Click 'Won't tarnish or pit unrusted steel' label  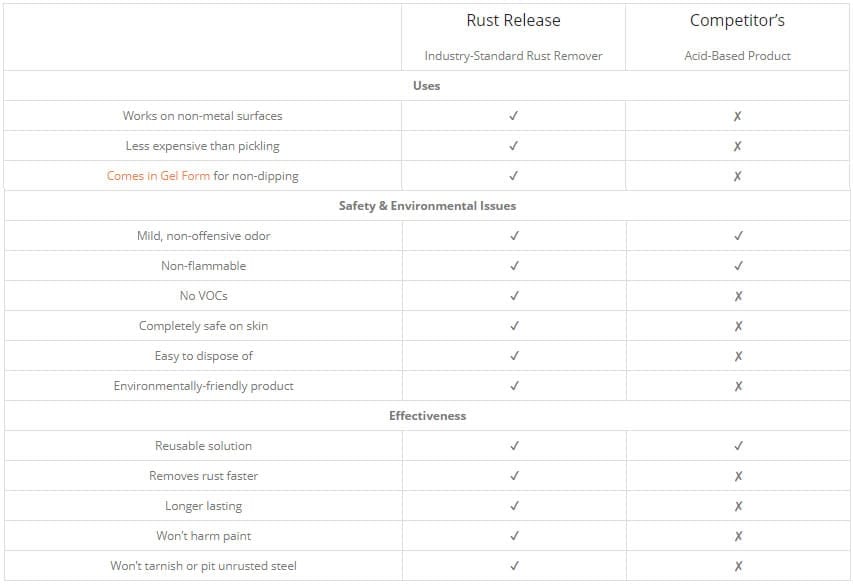point(203,566)
